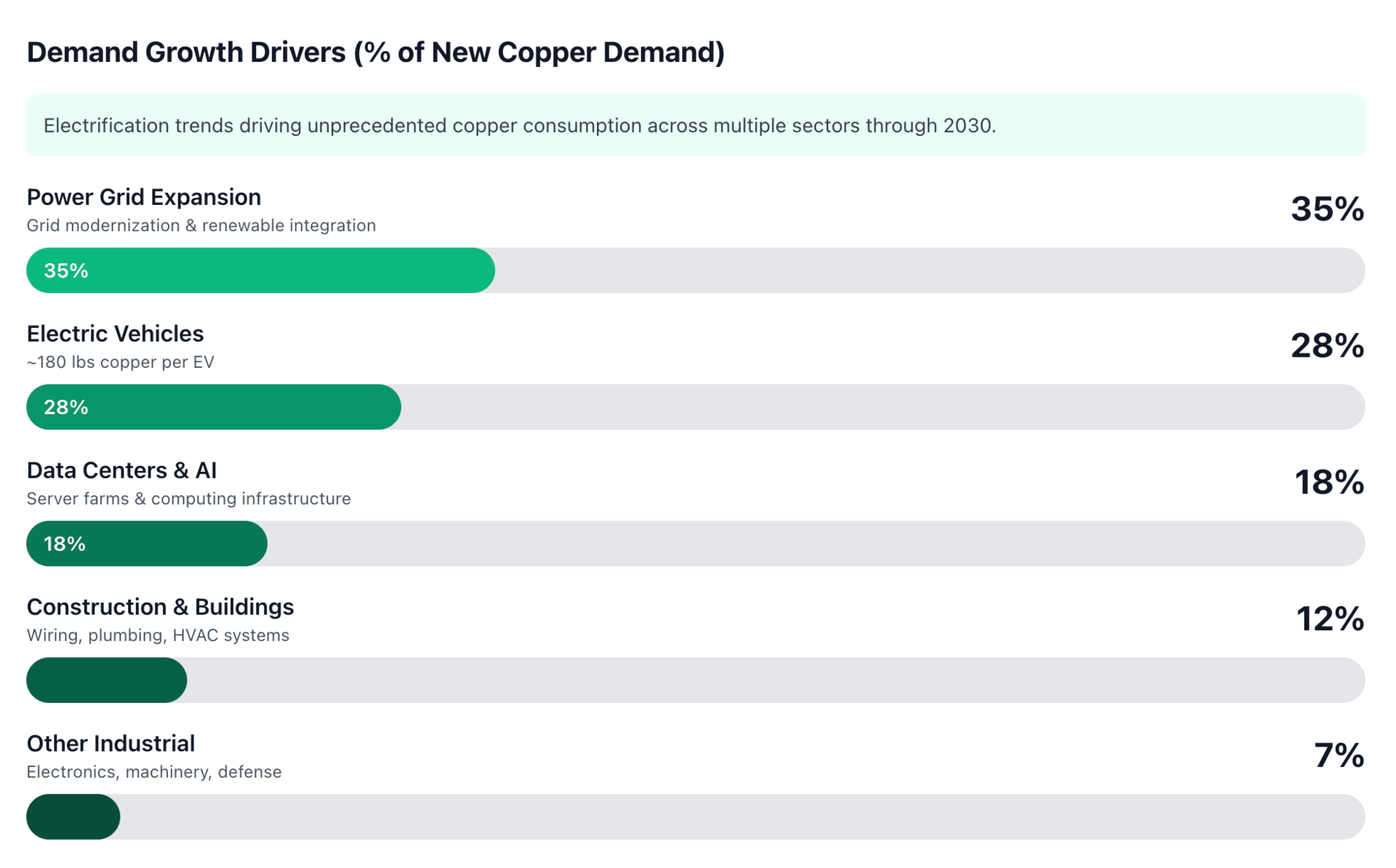Image resolution: width=1396 pixels, height=868 pixels.
Task: Select the Electric Vehicles heading
Action: [x=115, y=334]
